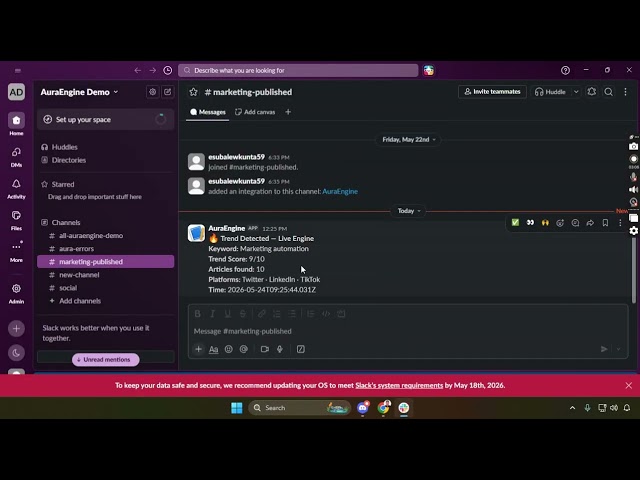The image size is (640, 480).
Task: Toggle the moon status icon
Action: (16, 353)
